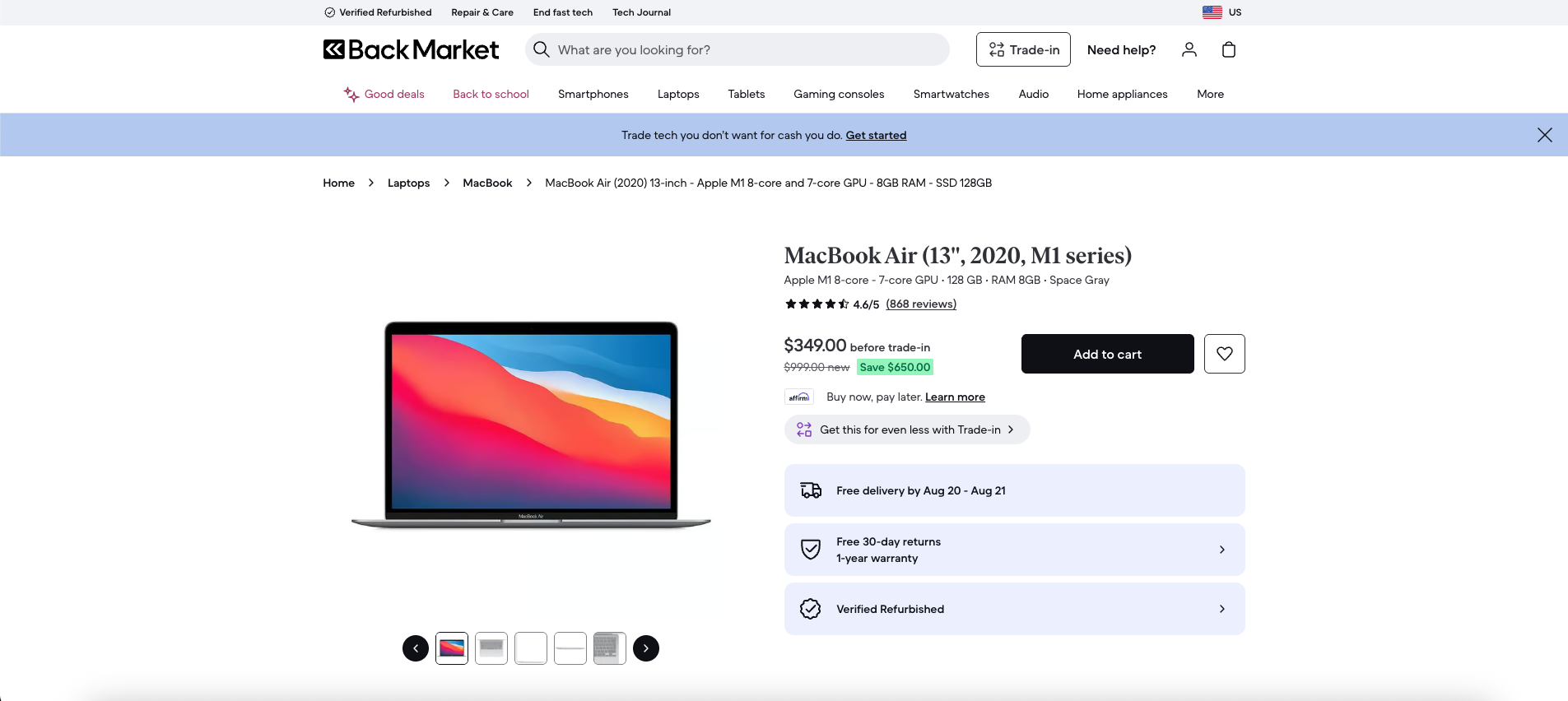Dismiss the trade-in banner with the X
Screen dimensions: 1568x701
1545,134
